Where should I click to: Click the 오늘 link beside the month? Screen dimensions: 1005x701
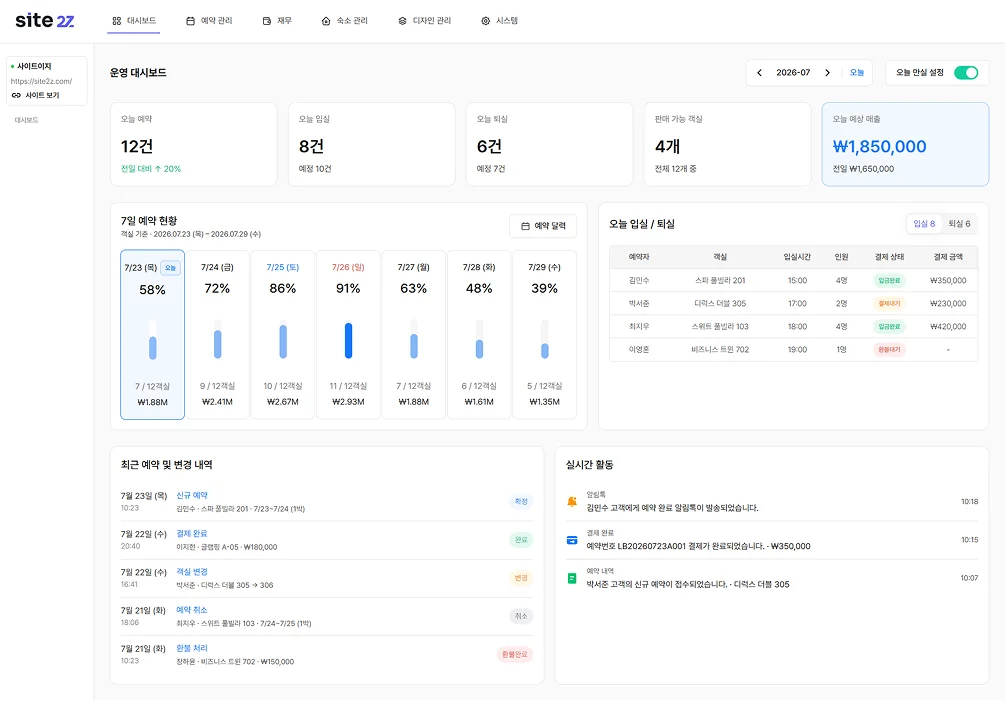[x=857, y=73]
